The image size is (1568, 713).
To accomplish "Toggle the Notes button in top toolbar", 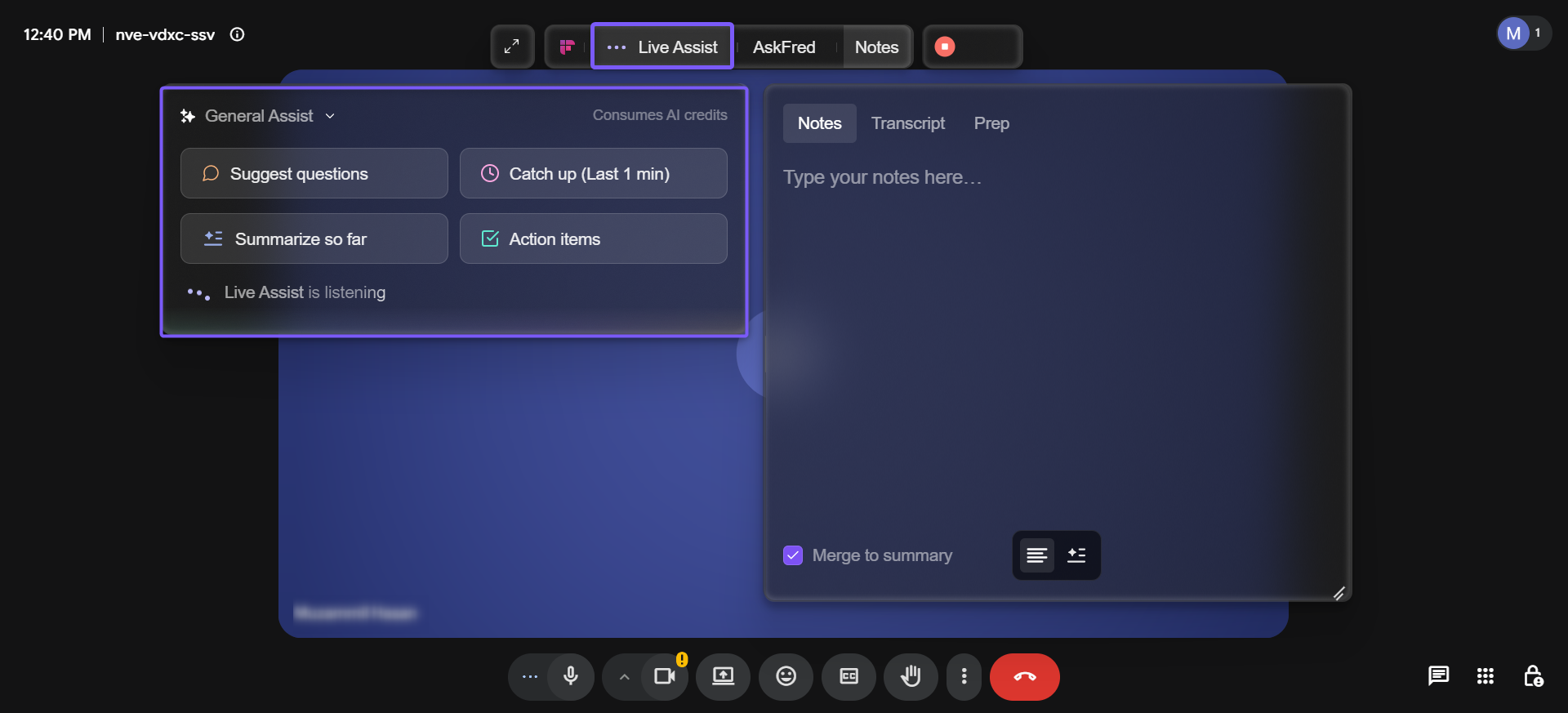I will tap(876, 47).
